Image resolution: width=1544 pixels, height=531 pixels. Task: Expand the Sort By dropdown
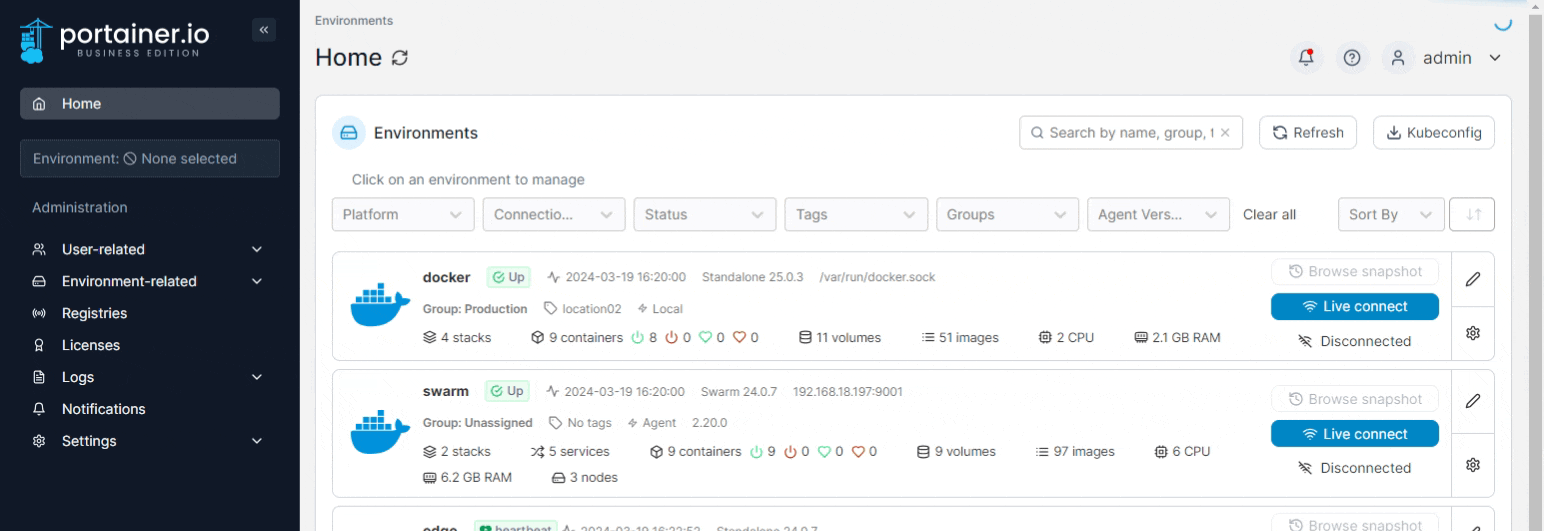(1391, 215)
